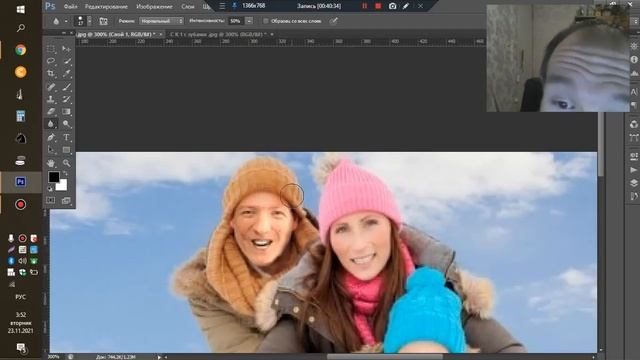
Task: Click the vertical canvas scrollbar
Action: pos(600,143)
